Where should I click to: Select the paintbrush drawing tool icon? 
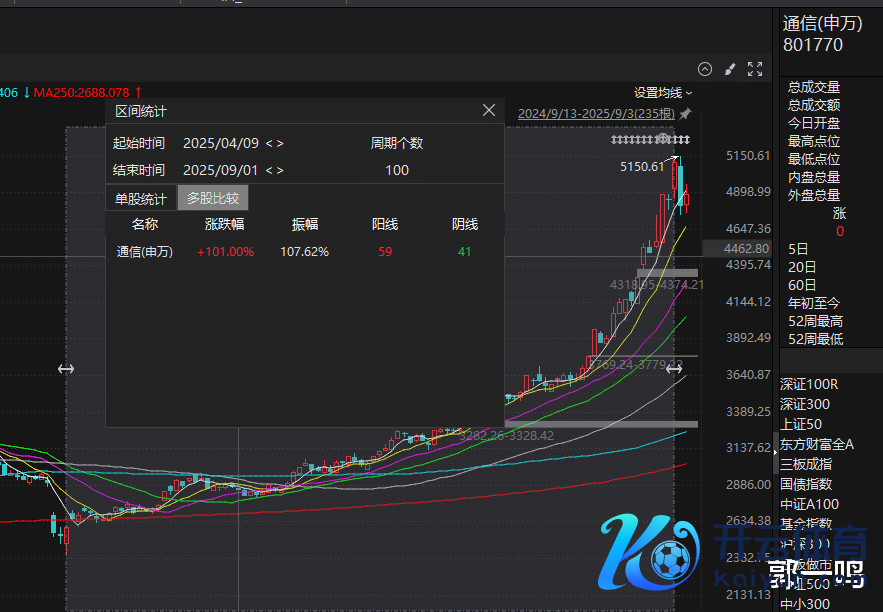point(730,69)
